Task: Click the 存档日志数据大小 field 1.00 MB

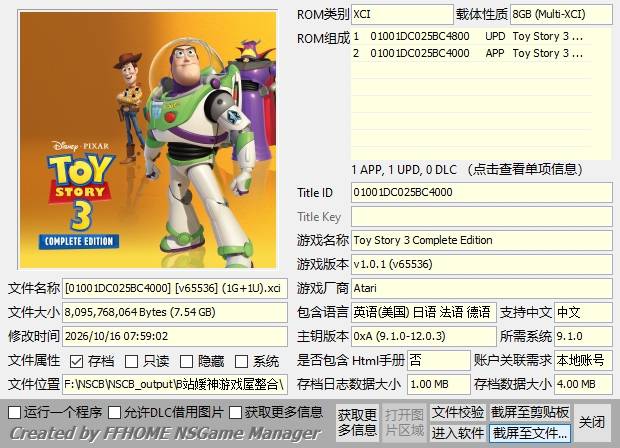Action: pos(439,384)
